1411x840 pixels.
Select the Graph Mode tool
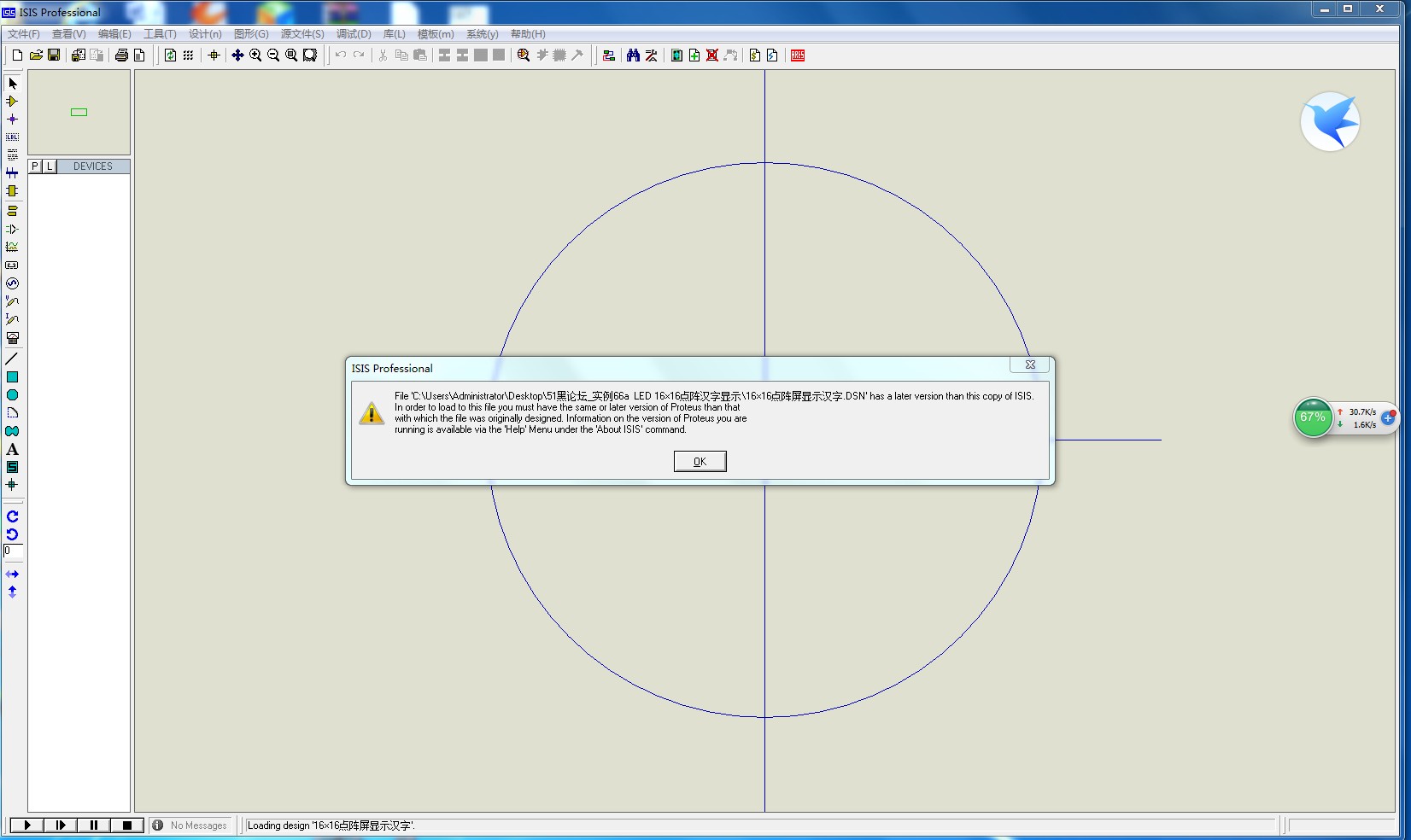point(12,247)
